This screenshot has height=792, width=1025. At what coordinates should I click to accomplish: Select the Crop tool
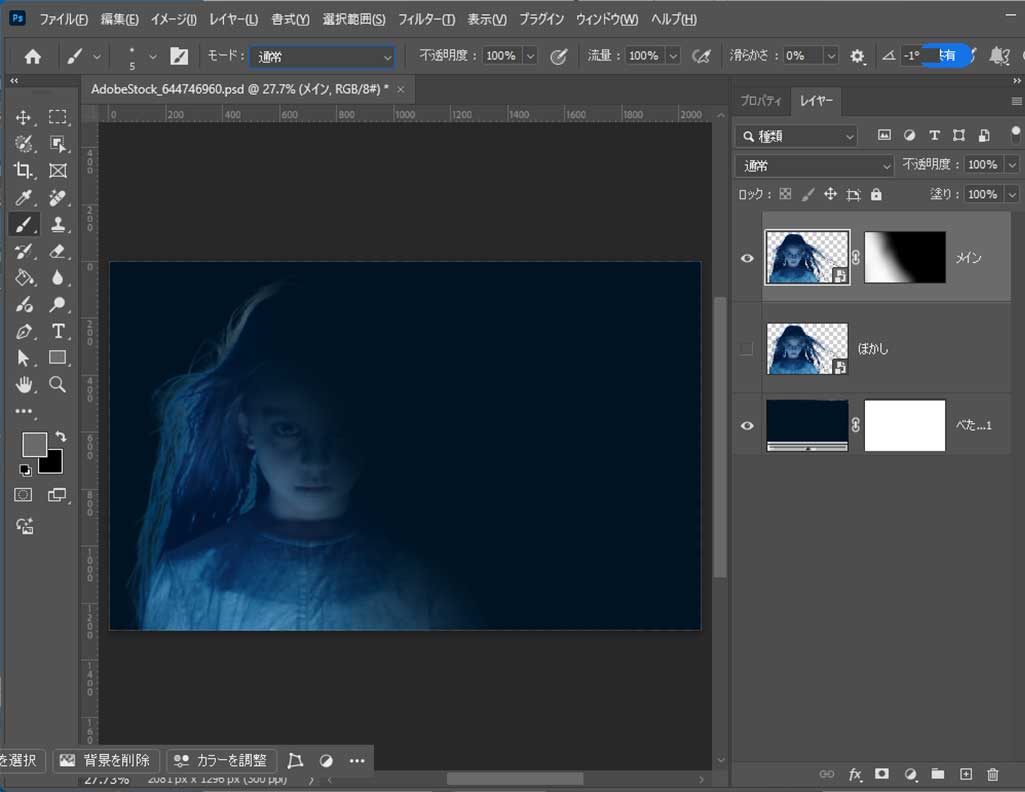24,171
